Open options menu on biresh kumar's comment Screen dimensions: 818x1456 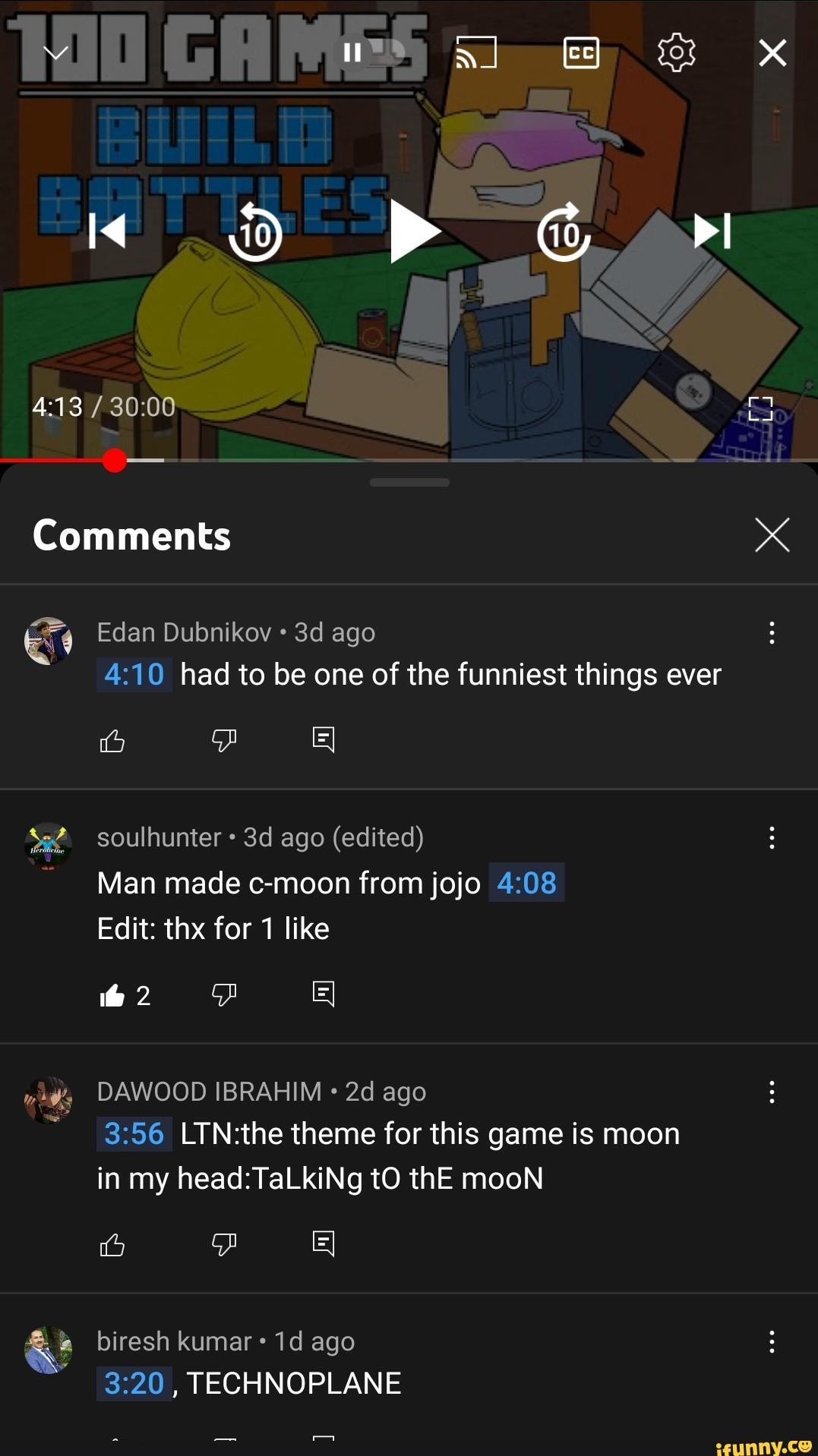tap(772, 1342)
